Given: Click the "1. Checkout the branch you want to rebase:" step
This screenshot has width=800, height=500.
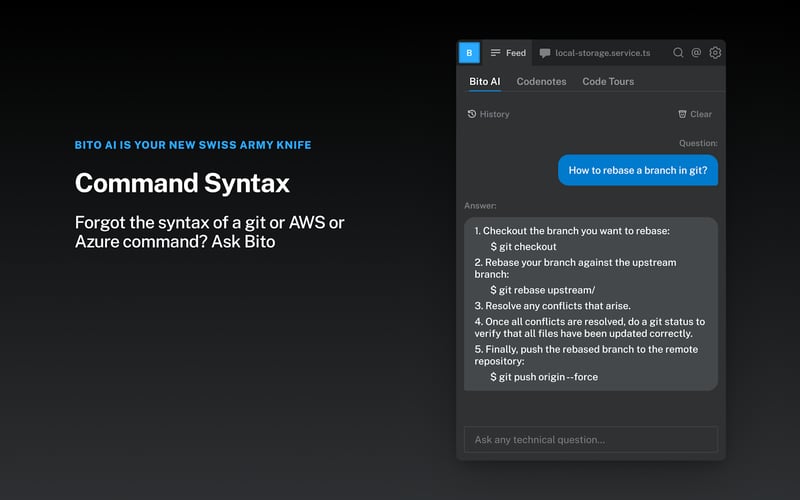Looking at the screenshot, I should pyautogui.click(x=572, y=231).
